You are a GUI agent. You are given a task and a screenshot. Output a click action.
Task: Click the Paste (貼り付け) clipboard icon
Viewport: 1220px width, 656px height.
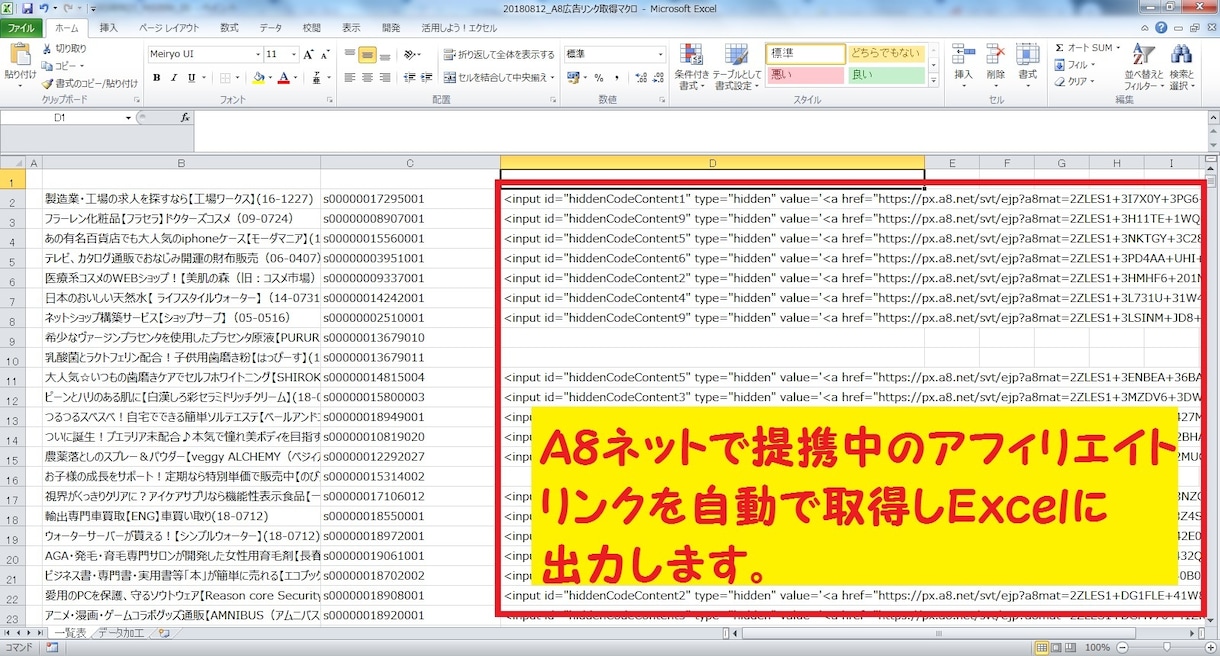point(19,56)
